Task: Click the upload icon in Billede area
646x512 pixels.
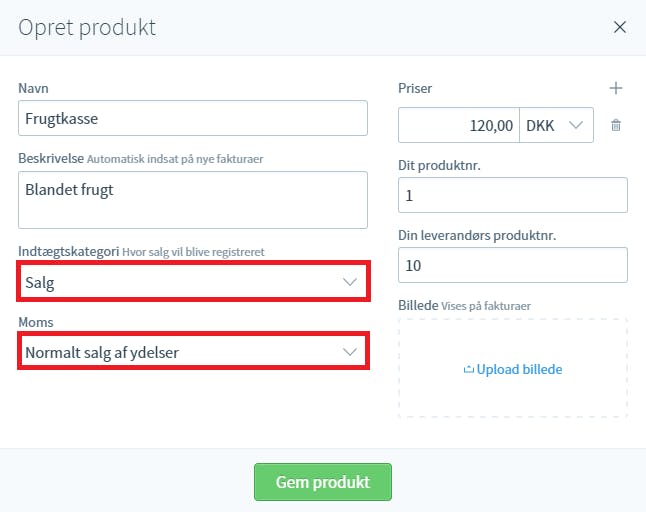Action: (x=468, y=369)
